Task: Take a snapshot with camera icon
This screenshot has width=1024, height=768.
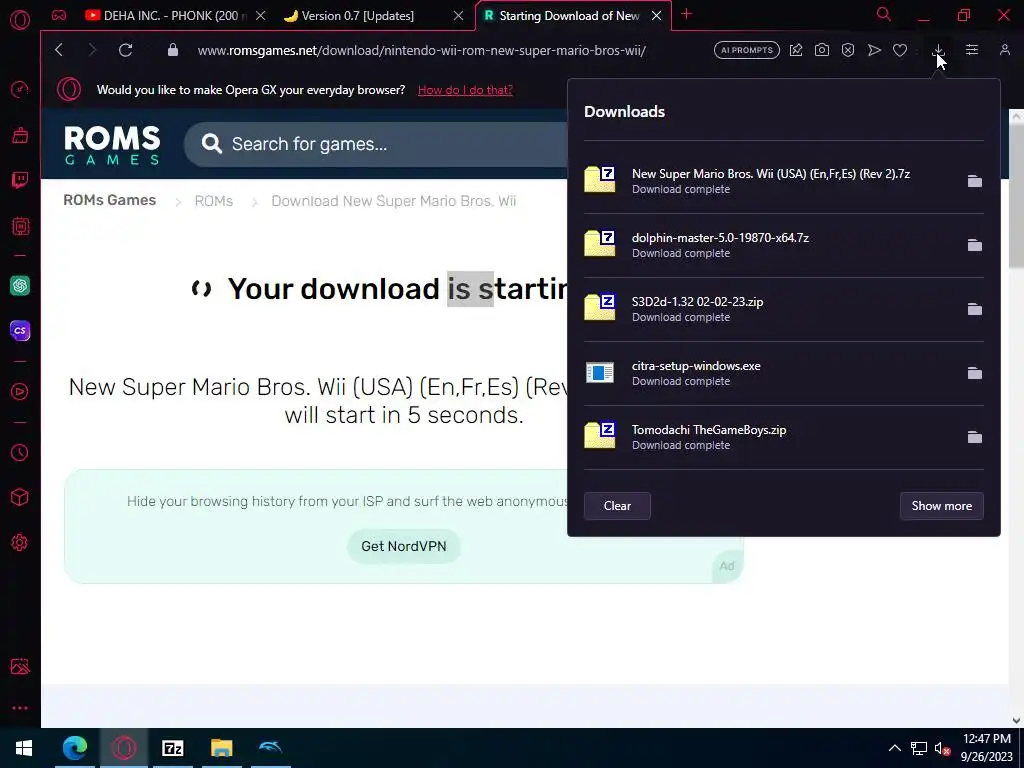Action: (x=822, y=50)
